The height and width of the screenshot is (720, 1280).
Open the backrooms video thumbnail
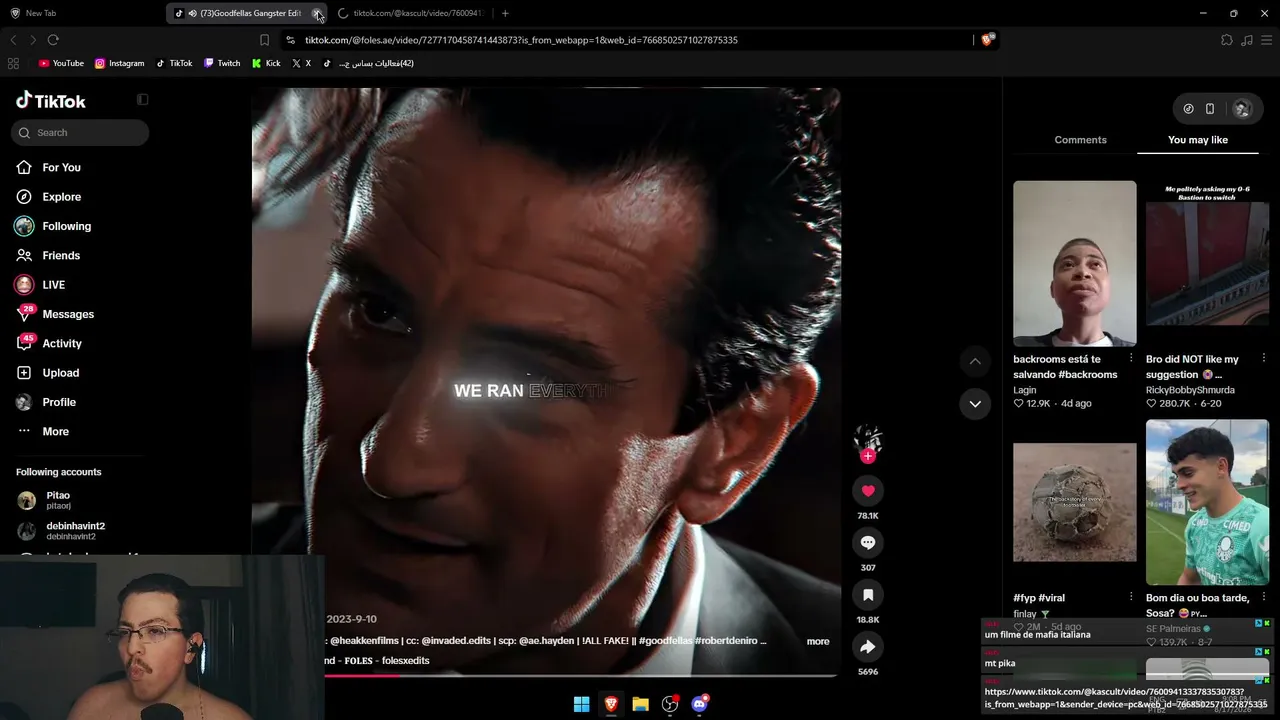click(1075, 263)
